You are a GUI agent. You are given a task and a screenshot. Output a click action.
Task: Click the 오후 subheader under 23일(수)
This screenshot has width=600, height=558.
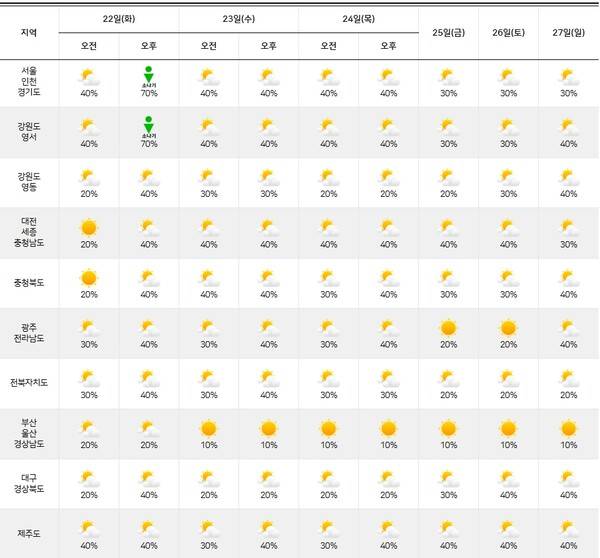tap(269, 46)
